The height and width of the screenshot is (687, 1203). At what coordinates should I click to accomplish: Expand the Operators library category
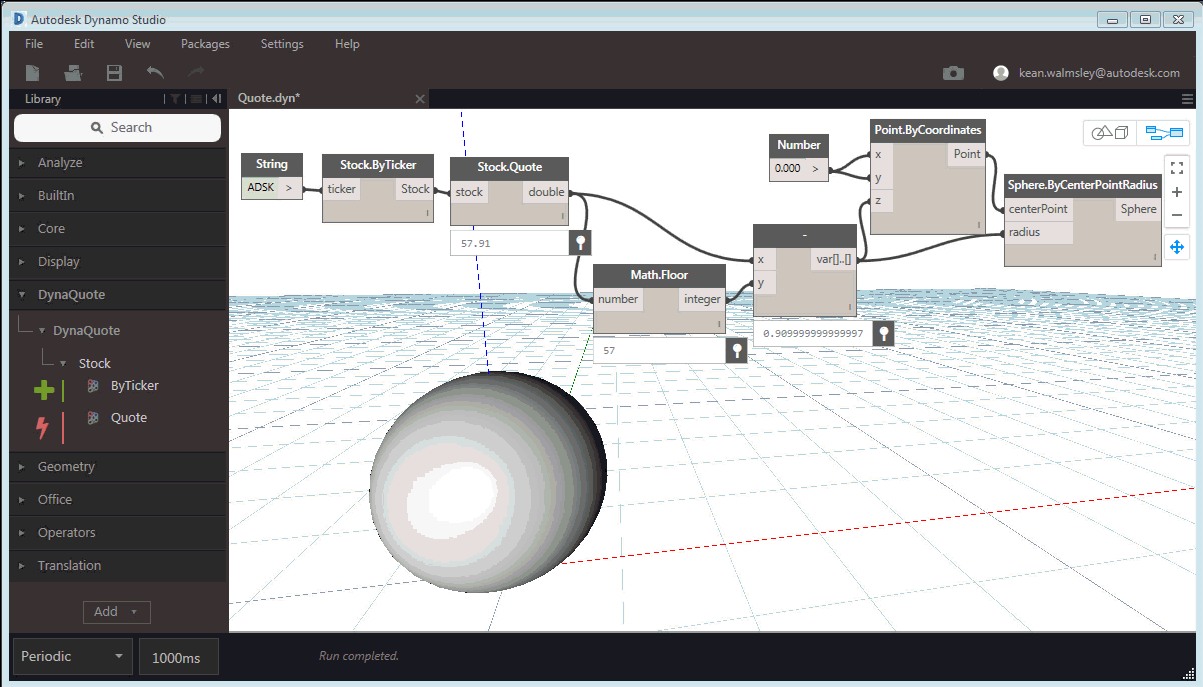[x=66, y=533]
